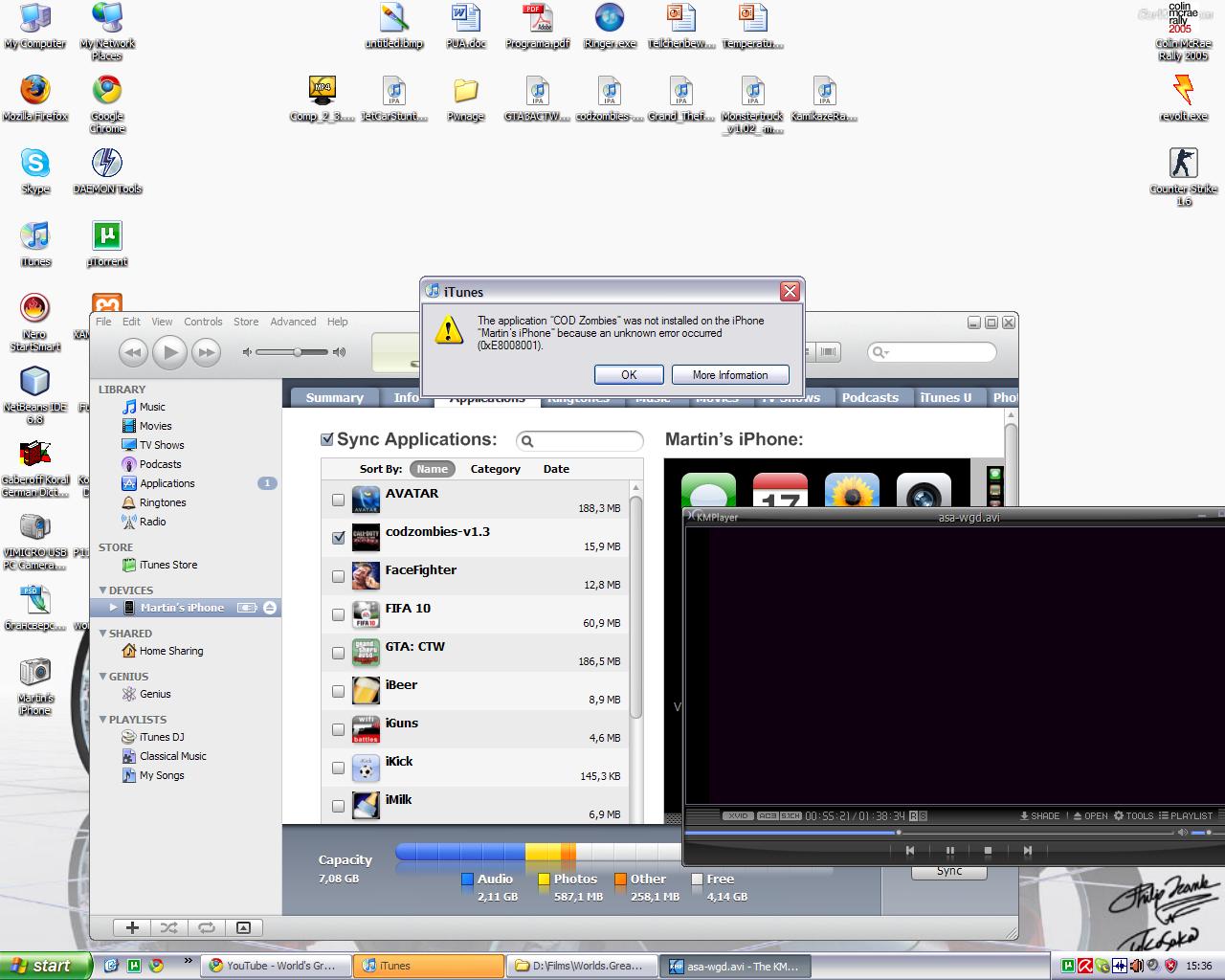Open NetBeans IDE 6.8 shortcut
This screenshot has width=1225, height=980.
pos(35,395)
